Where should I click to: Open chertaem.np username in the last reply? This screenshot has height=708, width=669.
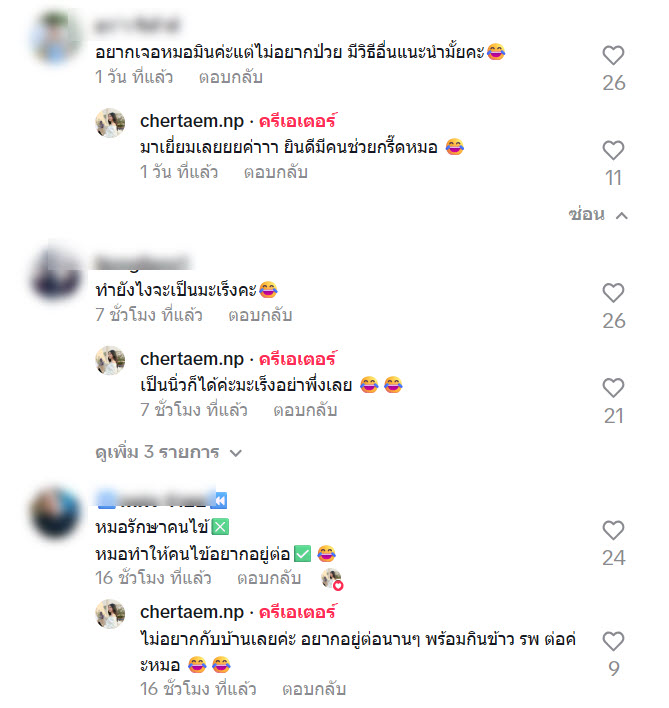[192, 612]
